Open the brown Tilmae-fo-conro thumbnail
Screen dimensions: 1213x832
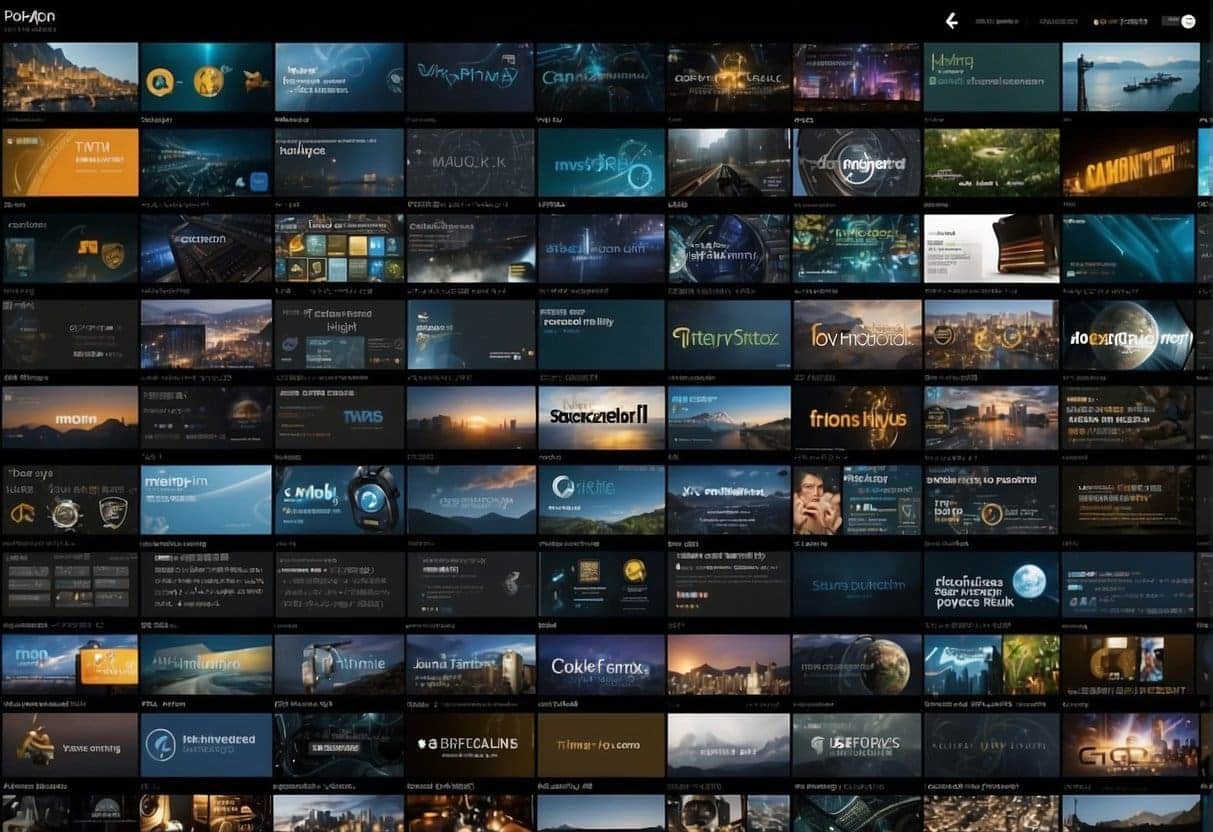601,745
